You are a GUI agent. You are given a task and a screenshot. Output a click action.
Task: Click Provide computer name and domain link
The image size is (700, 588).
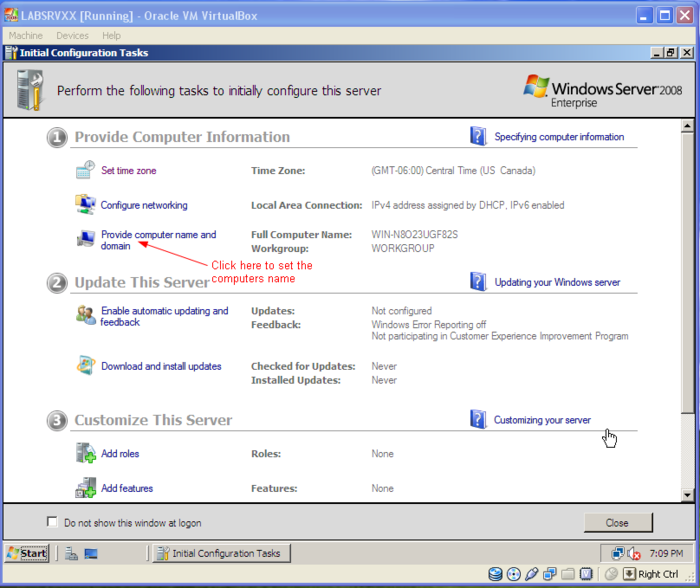point(158,240)
